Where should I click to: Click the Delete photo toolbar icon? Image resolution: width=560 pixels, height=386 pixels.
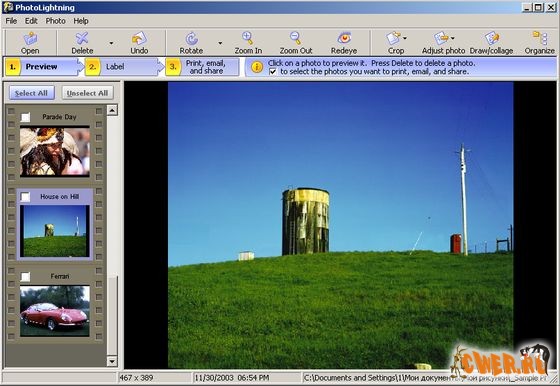tap(82, 38)
